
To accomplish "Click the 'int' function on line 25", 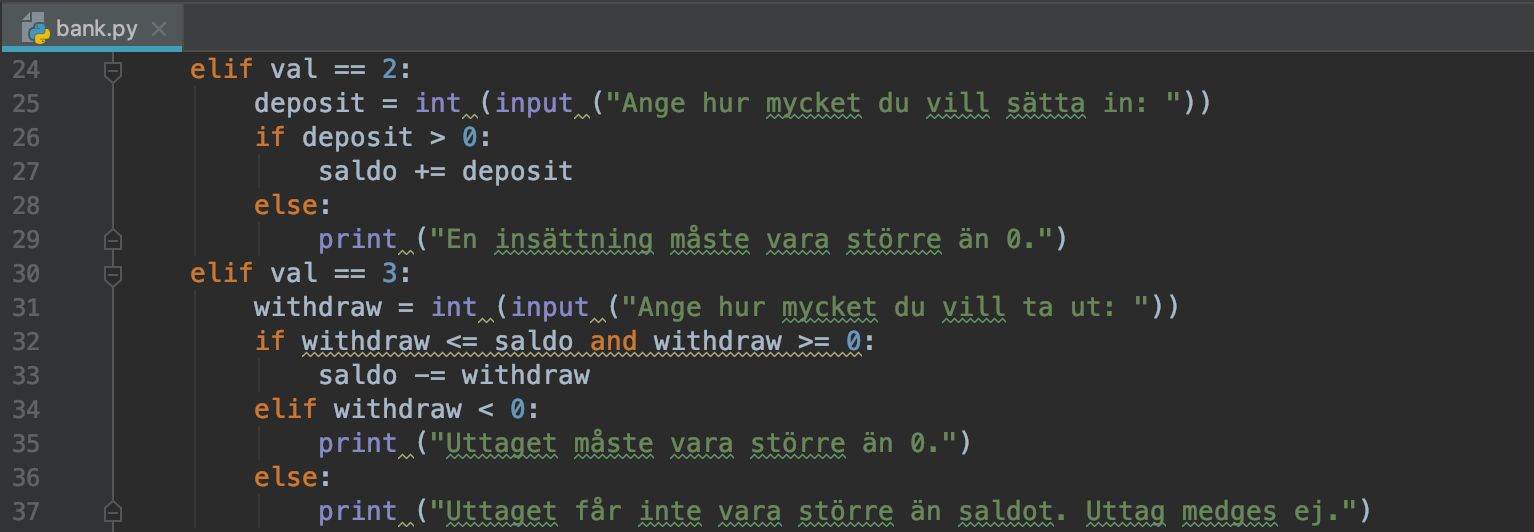I will 437,104.
